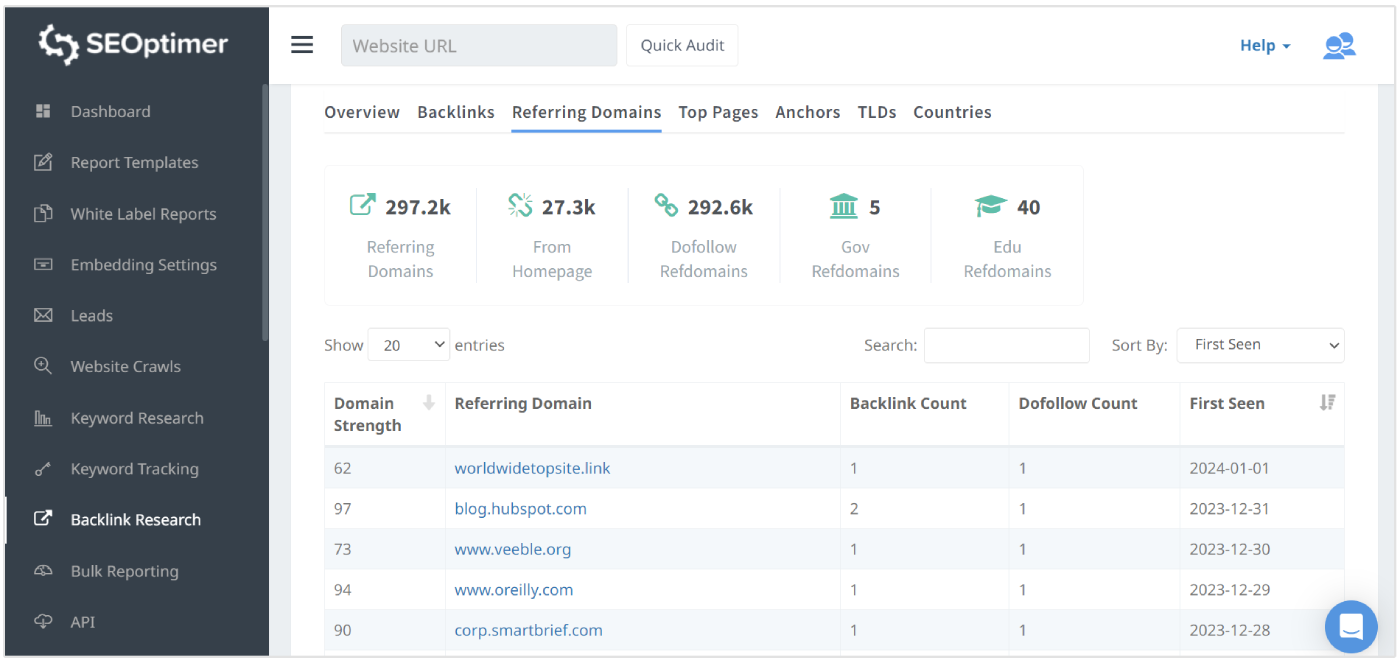The height and width of the screenshot is (663, 1400).
Task: Sort by the Domain Strength arrow
Action: (428, 403)
